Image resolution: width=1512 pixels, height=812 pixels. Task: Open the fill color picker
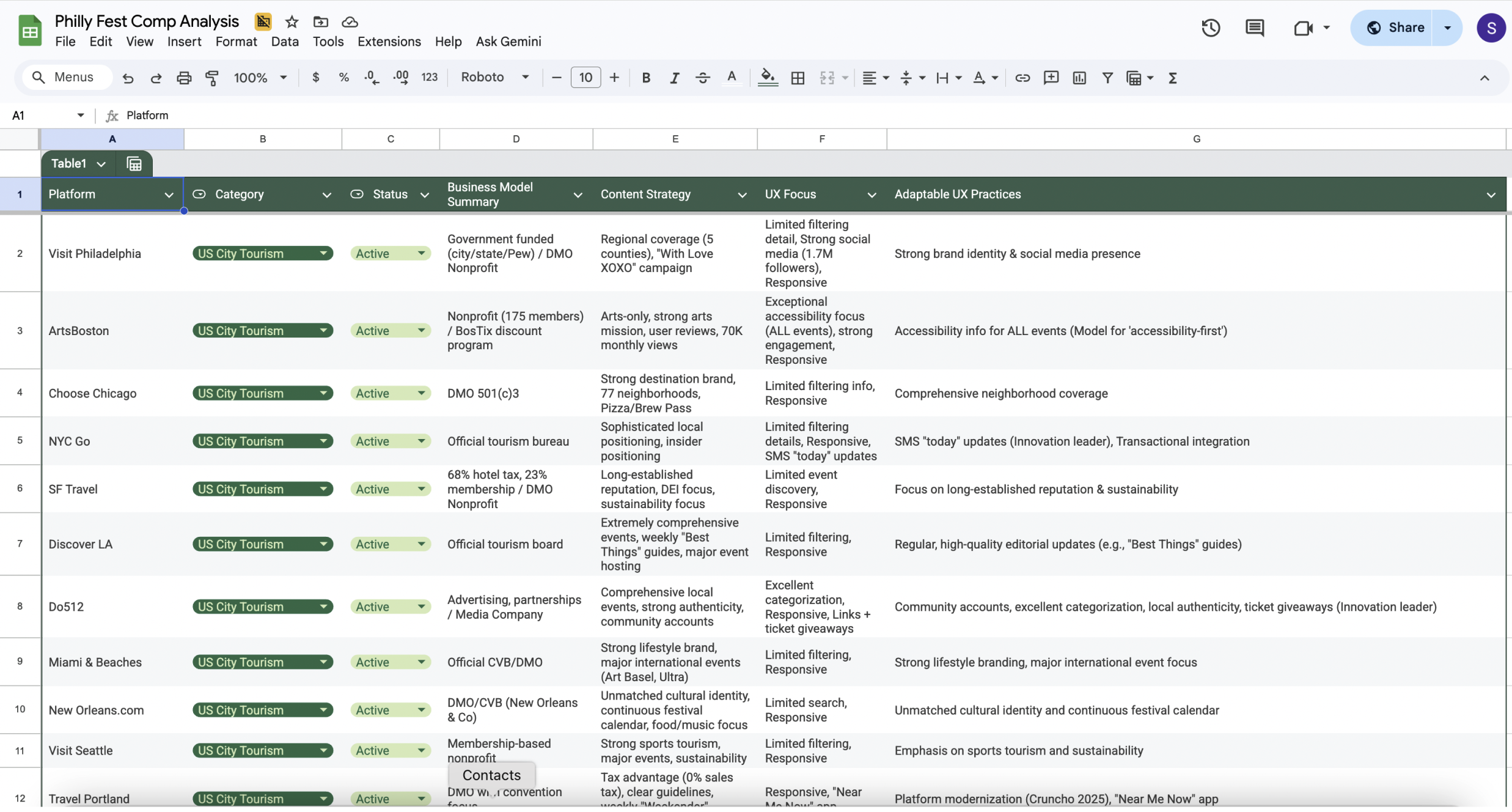coord(767,78)
